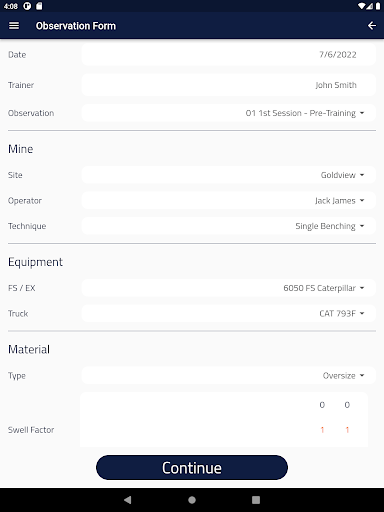Change Technique from Single Benching
This screenshot has height=512, width=384.
coord(228,226)
